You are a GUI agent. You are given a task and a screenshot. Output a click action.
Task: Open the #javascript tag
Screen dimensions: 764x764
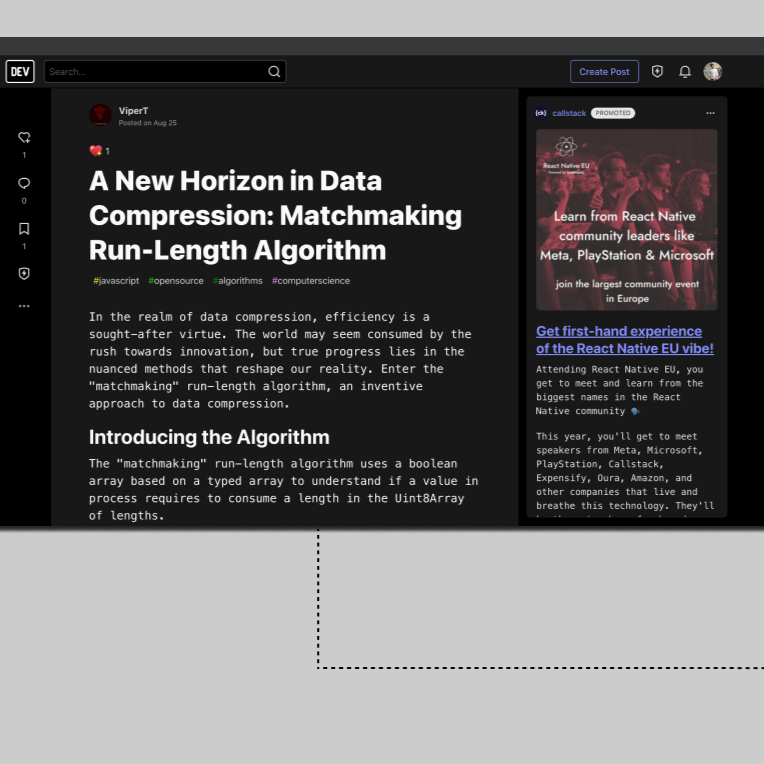pyautogui.click(x=116, y=281)
